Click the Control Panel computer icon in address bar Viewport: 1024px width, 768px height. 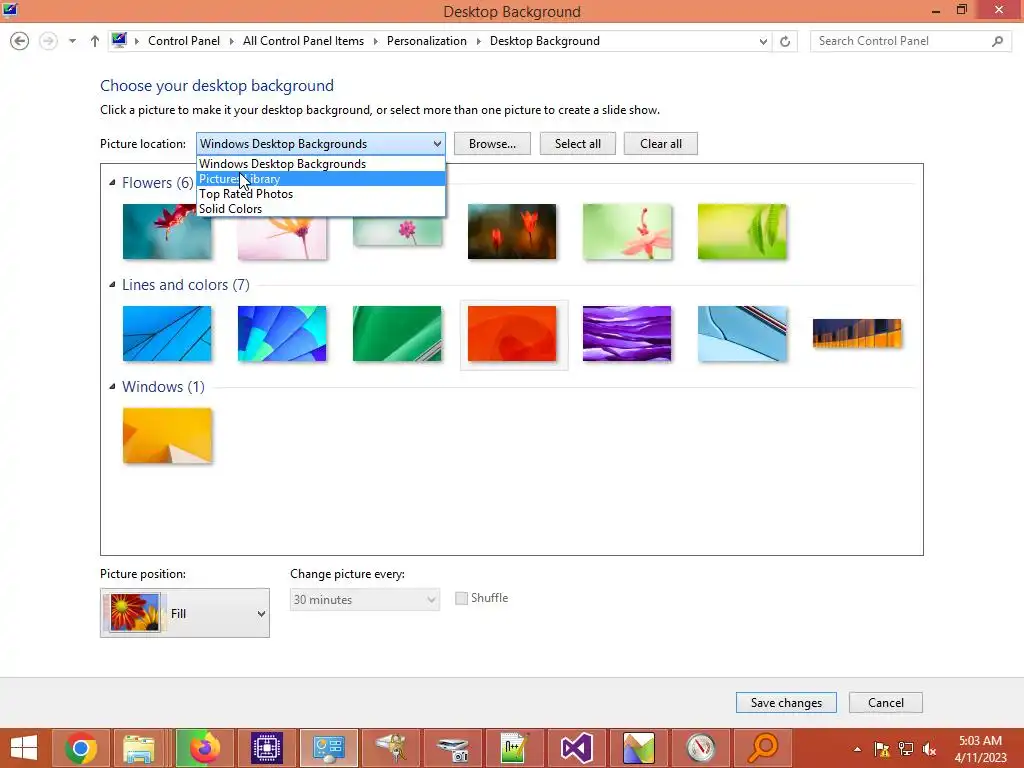[119, 40]
